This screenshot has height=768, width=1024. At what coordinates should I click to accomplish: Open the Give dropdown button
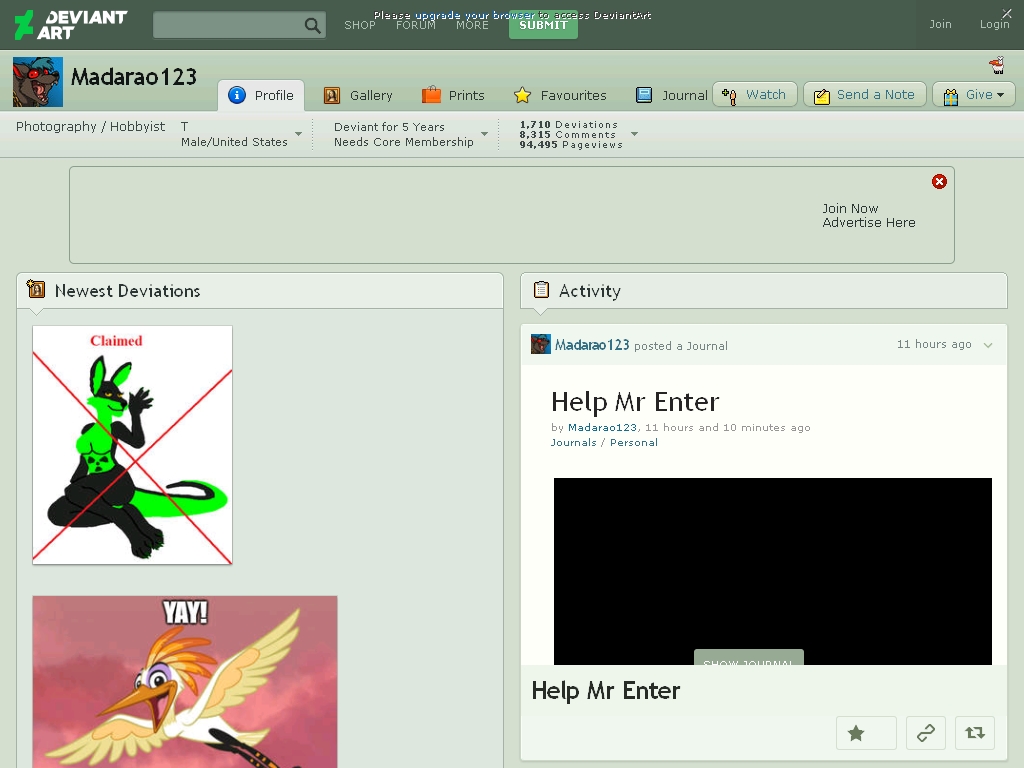974,95
